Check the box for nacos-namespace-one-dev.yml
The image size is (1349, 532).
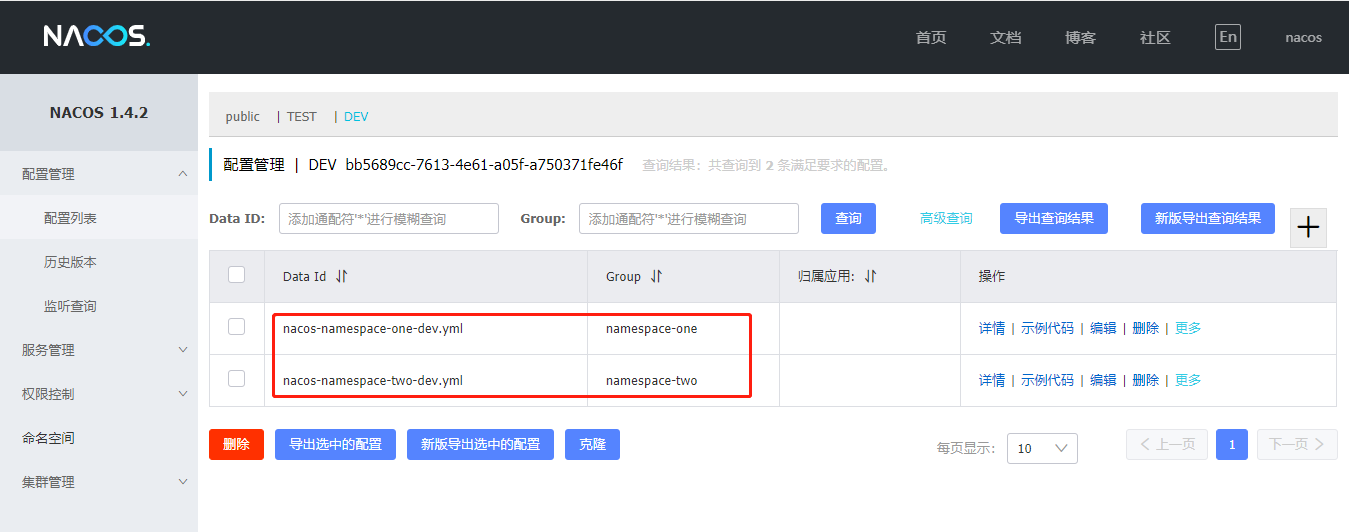click(237, 327)
